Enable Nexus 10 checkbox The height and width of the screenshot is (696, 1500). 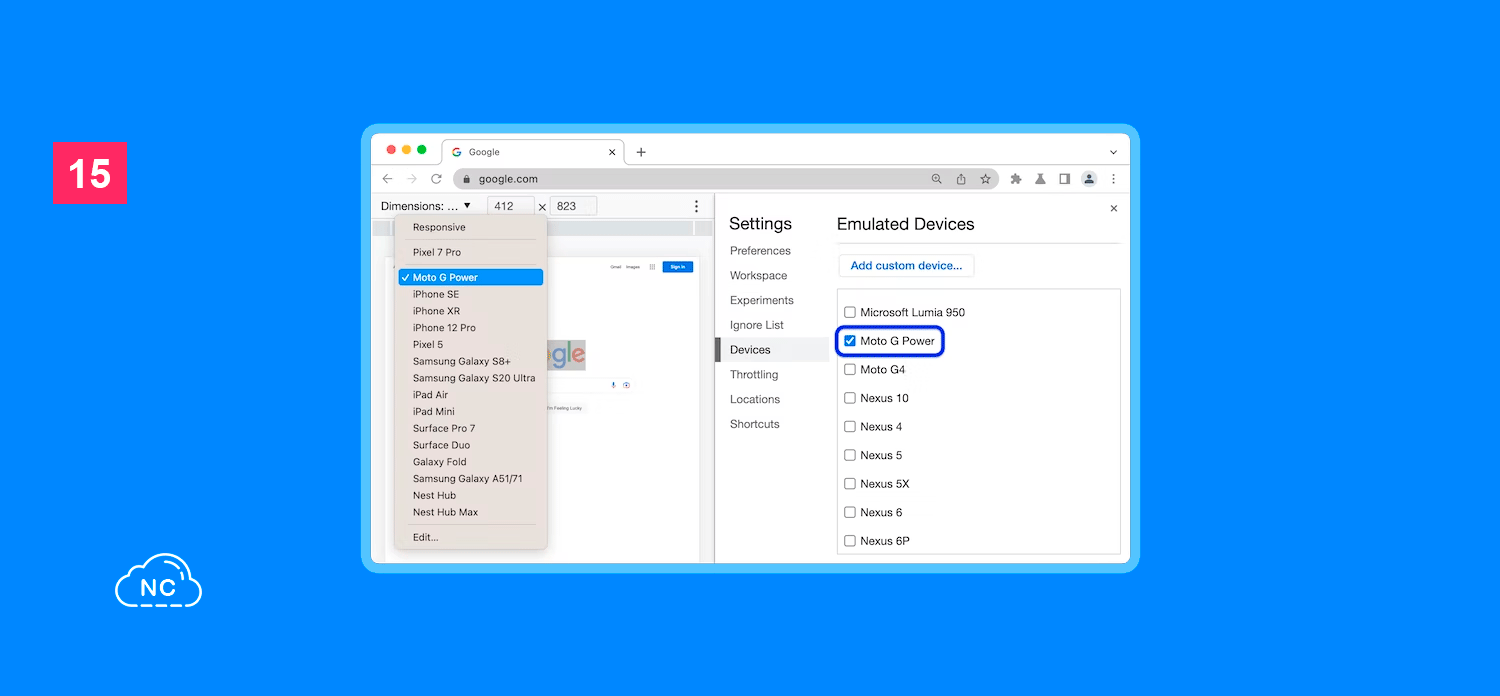pyautogui.click(x=850, y=398)
